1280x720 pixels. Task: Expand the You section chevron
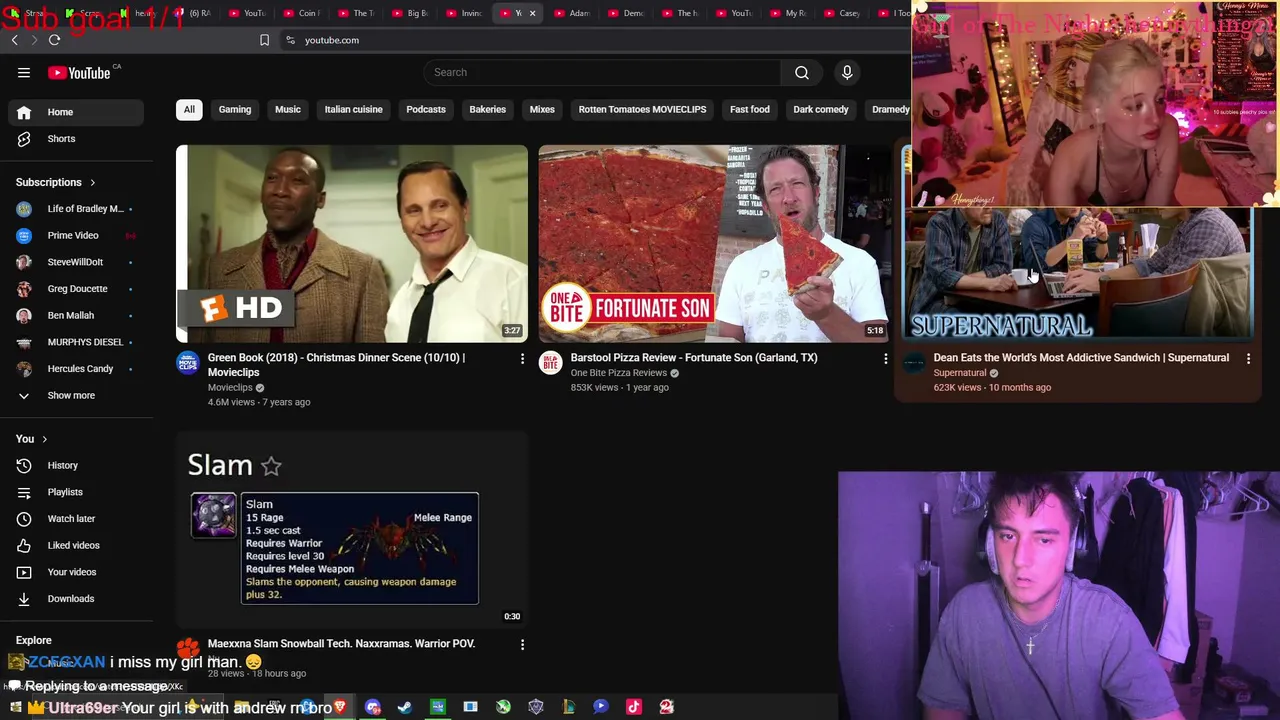coord(44,439)
